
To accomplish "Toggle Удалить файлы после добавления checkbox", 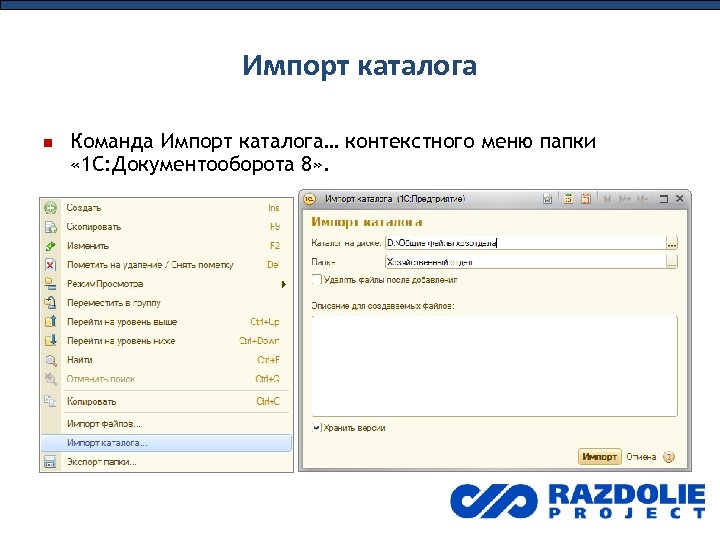I will pos(317,280).
